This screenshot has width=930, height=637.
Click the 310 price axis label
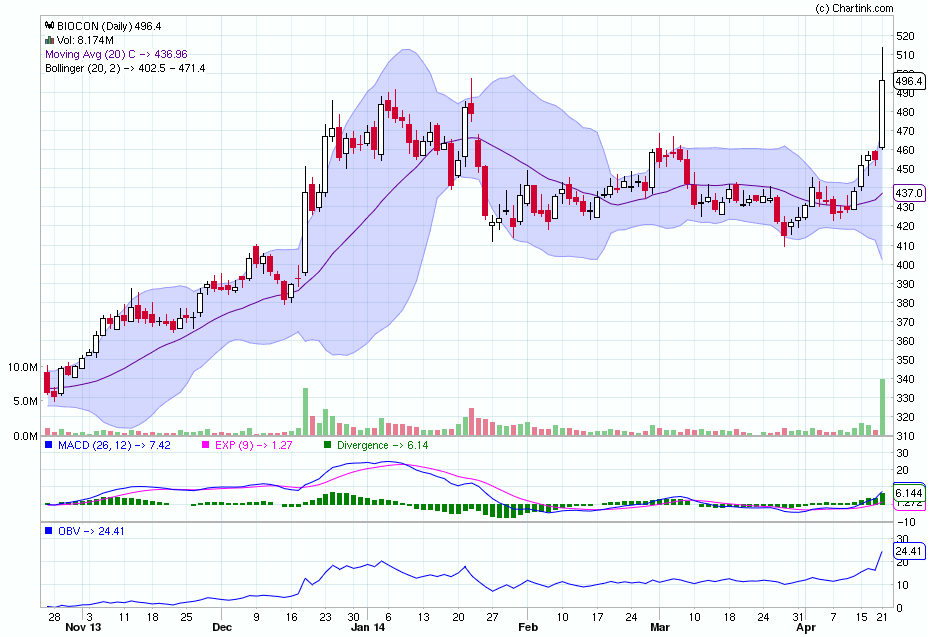906,436
